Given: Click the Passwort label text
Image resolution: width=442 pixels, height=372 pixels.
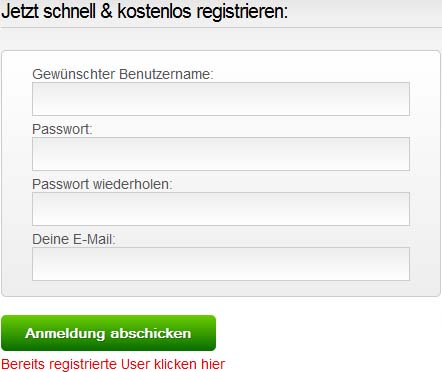Looking at the screenshot, I should coord(62,129).
